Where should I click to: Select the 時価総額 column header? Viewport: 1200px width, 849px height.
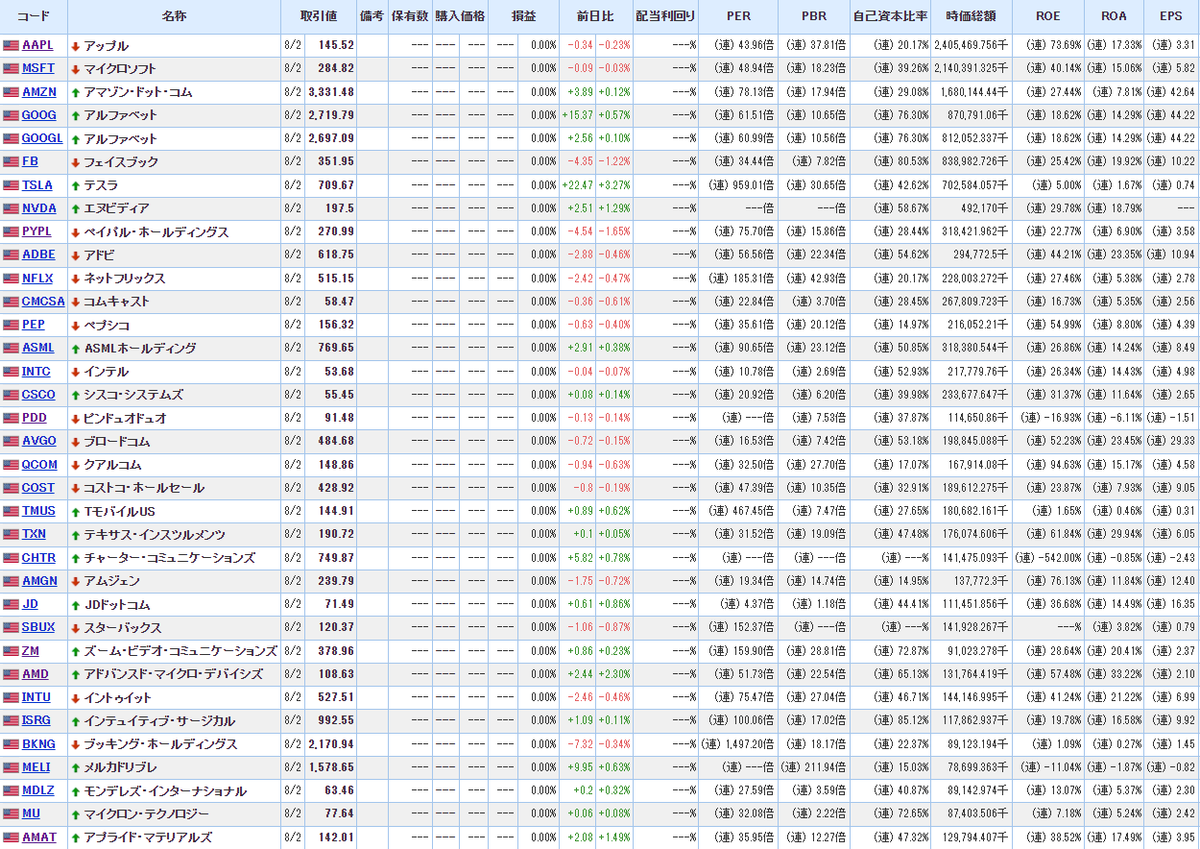[x=971, y=17]
